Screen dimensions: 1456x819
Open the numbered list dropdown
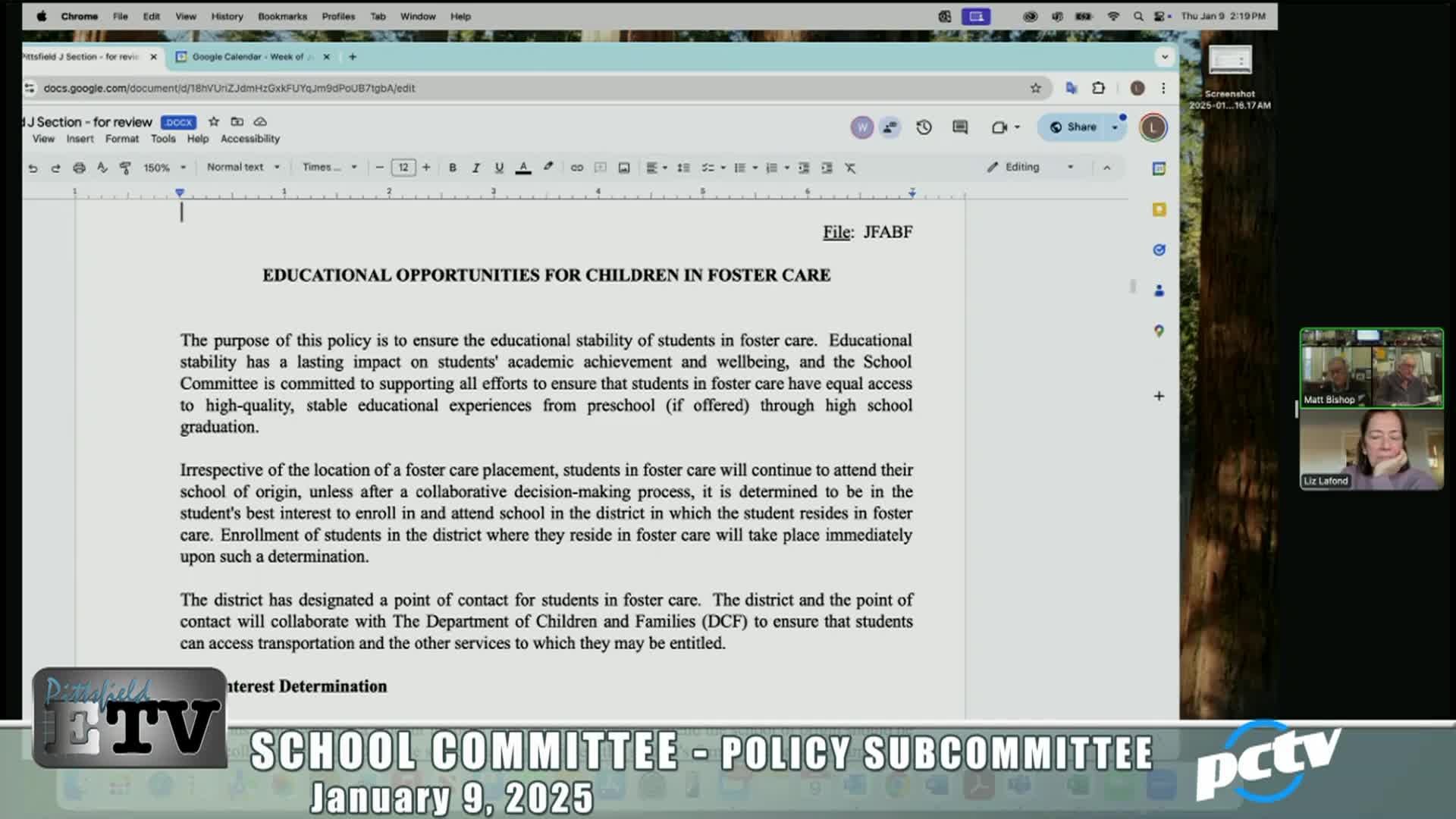[778, 168]
